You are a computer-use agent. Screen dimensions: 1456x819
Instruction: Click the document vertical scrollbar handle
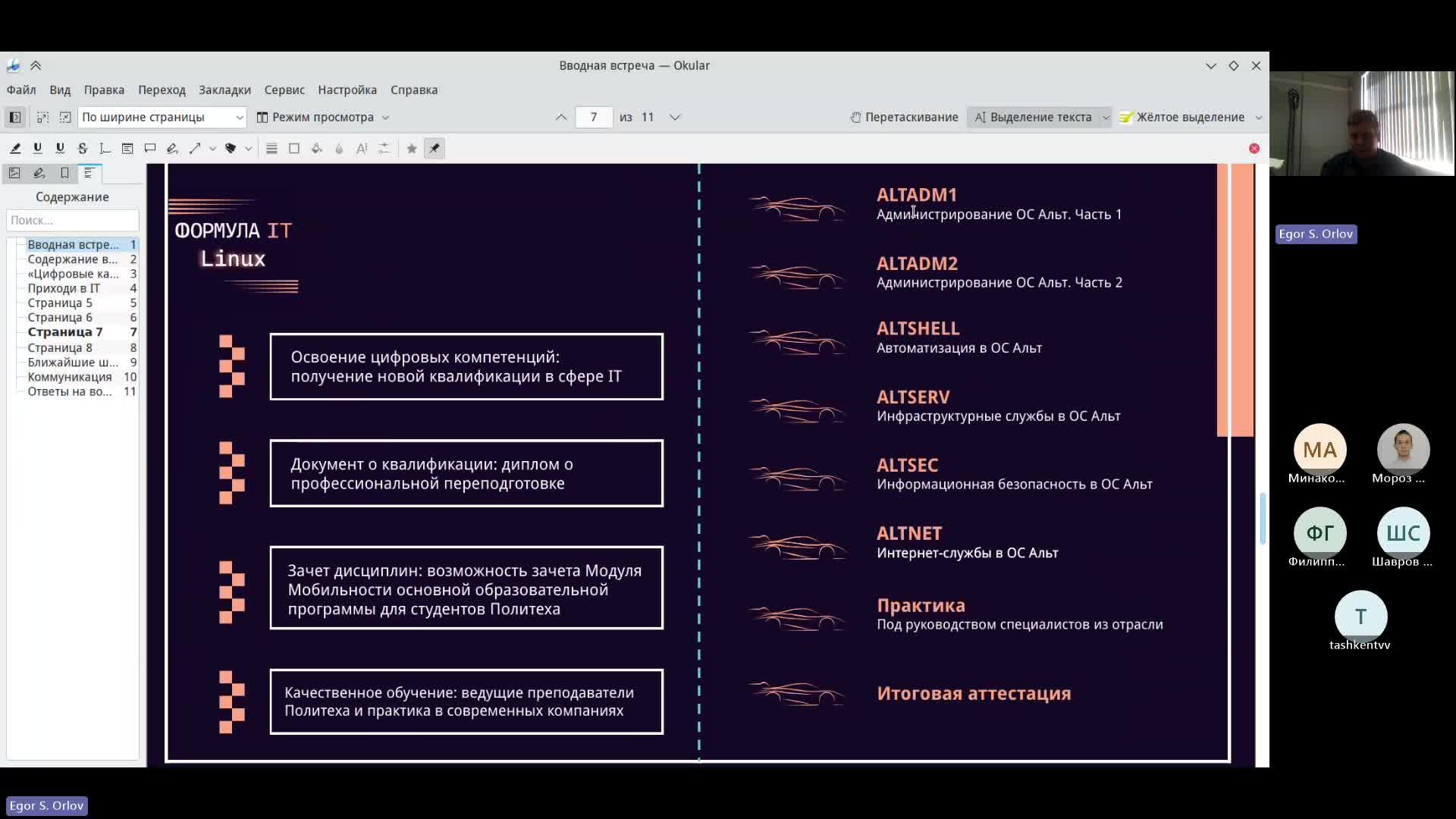point(1263,519)
